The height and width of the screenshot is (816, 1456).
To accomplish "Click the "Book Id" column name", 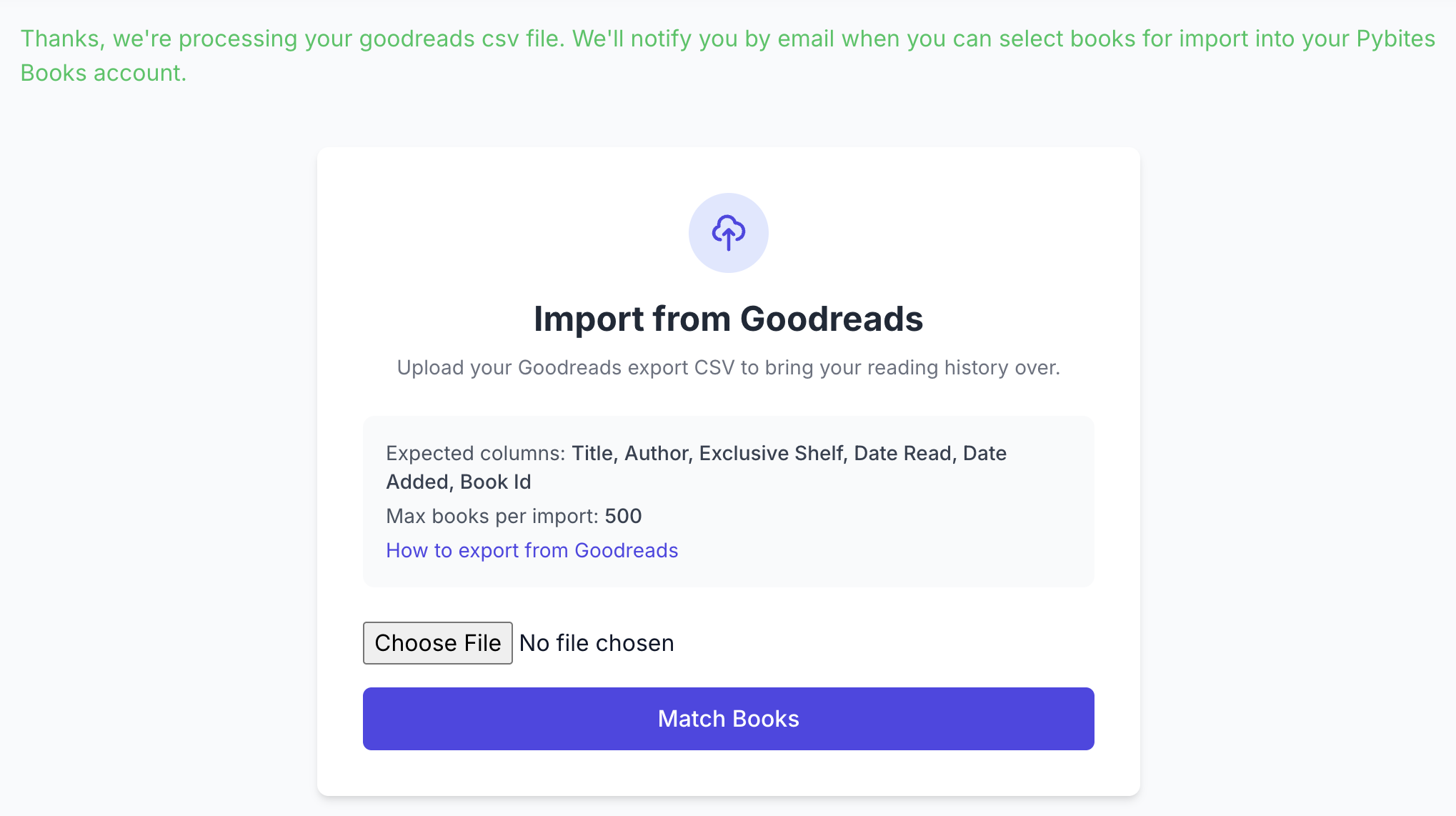I will coord(496,482).
